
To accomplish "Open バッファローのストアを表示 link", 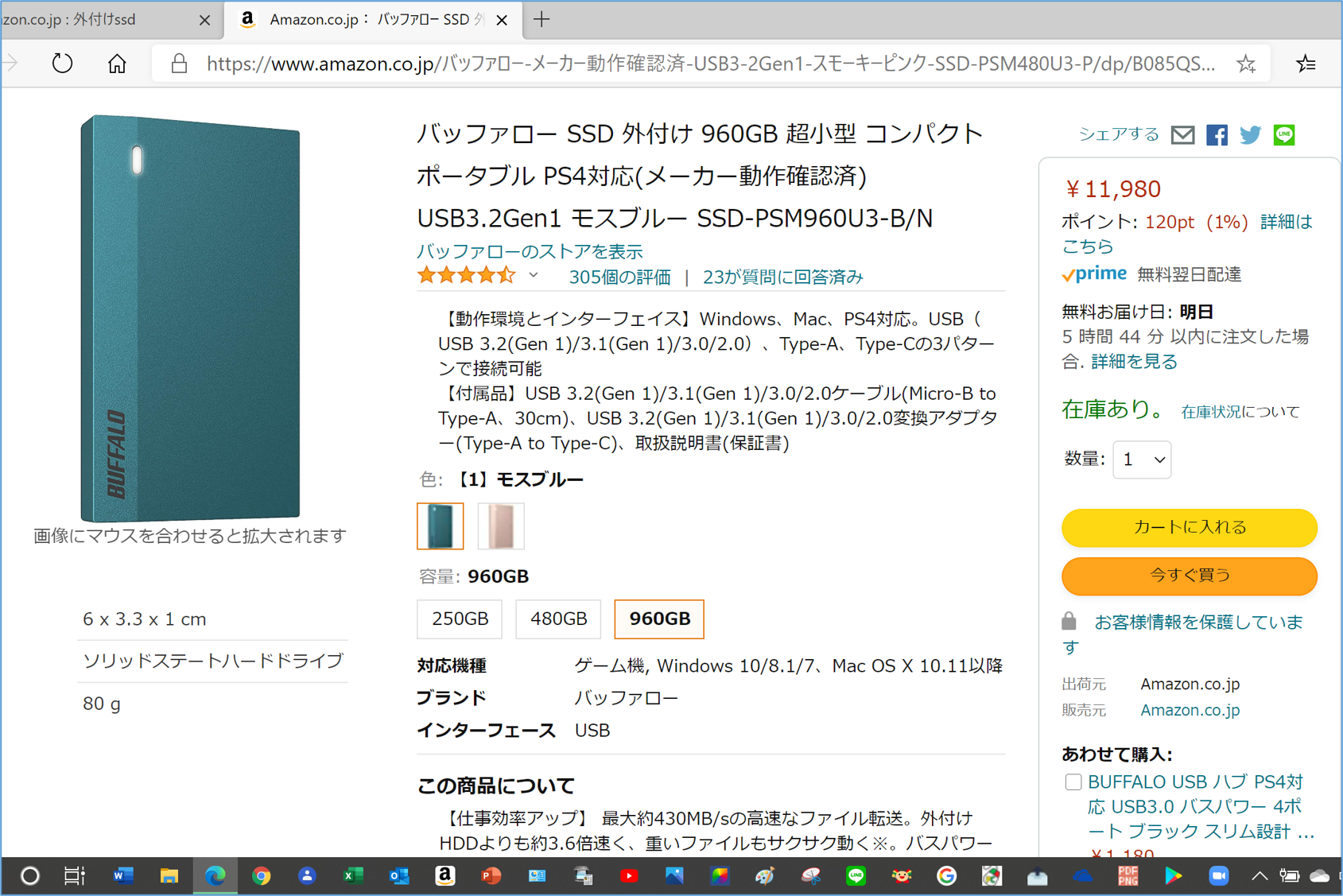I will coord(530,251).
